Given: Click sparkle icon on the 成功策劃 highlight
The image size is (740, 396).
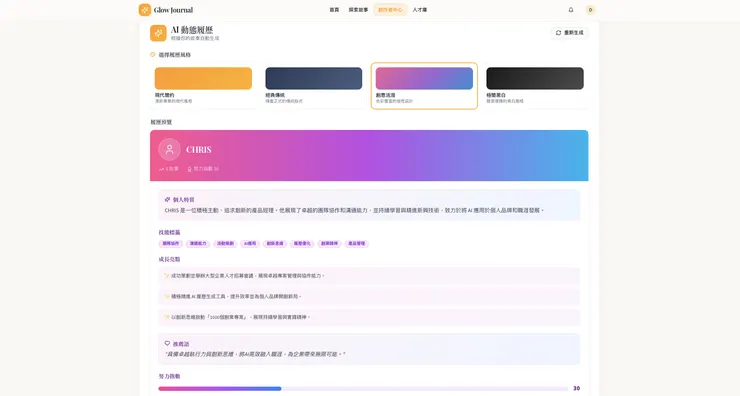Looking at the screenshot, I should (x=167, y=276).
